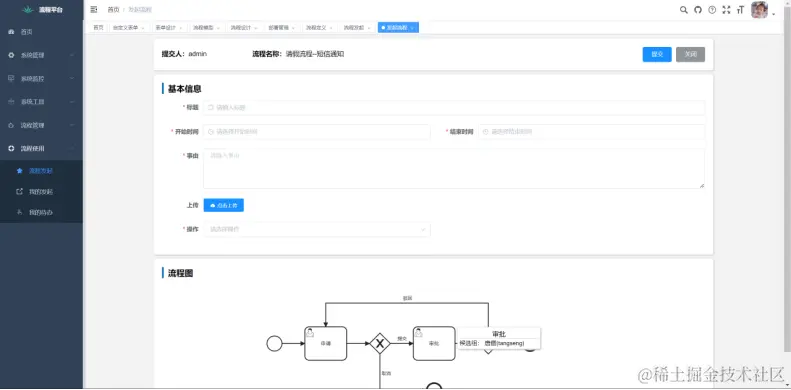Select 流程发起 in the sidebar
This screenshot has width=791, height=390.
[x=41, y=171]
